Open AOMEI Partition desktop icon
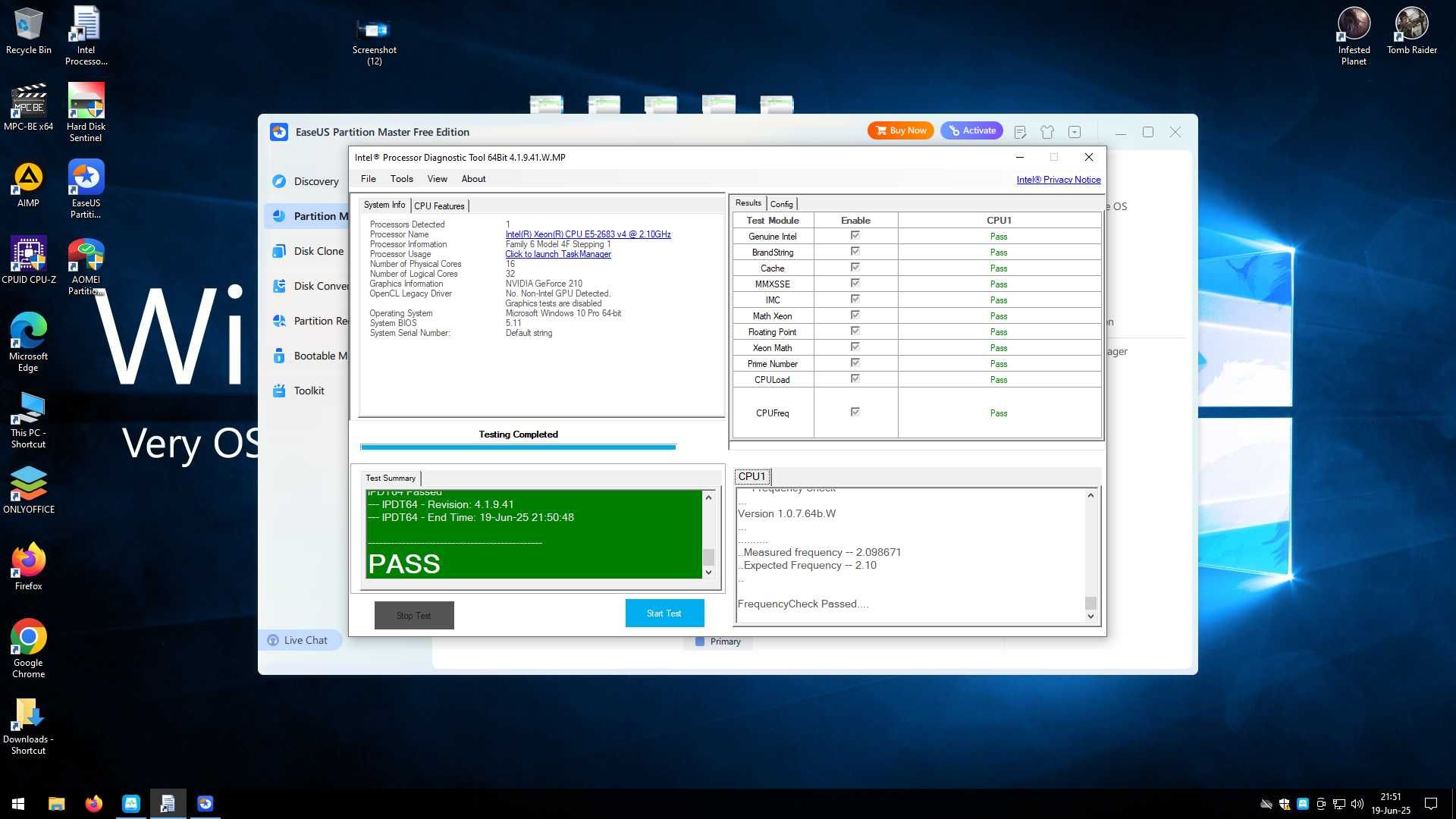This screenshot has height=819, width=1456. (x=86, y=265)
